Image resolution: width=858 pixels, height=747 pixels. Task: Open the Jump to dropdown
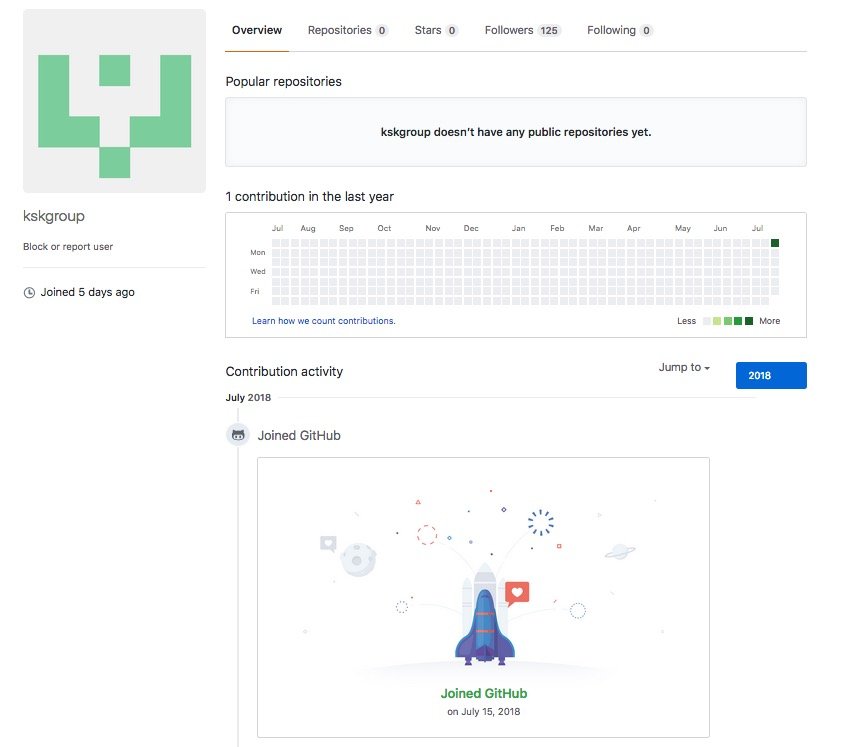click(x=684, y=368)
